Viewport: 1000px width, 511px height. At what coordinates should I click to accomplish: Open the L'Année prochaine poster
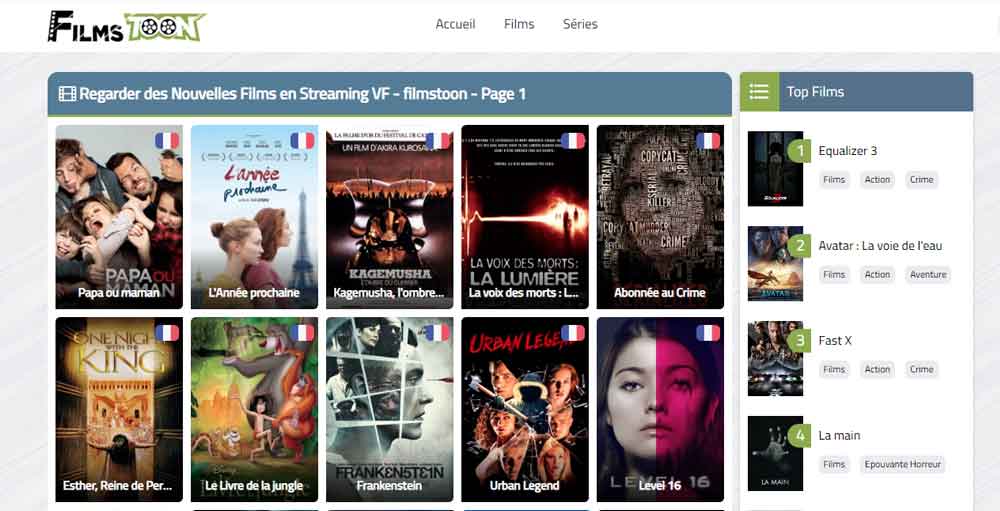[x=254, y=217]
